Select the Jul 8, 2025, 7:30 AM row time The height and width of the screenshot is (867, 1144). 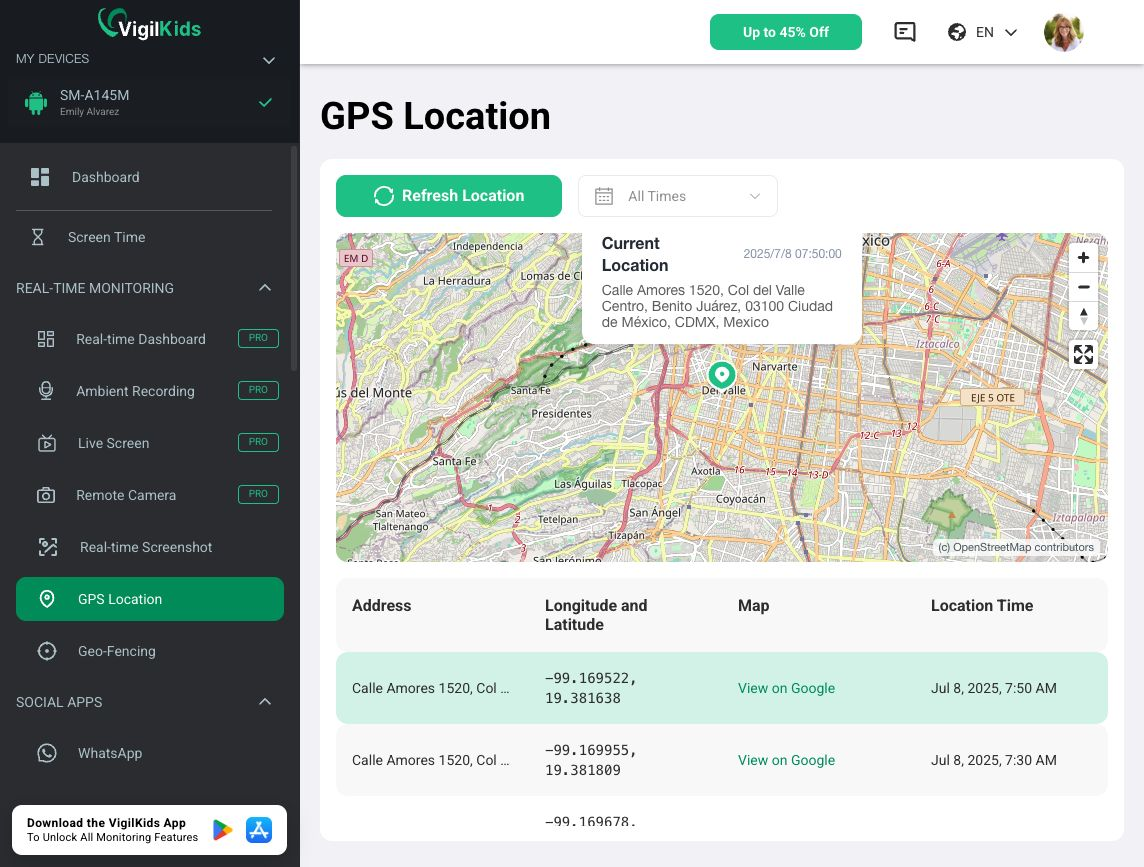point(993,760)
